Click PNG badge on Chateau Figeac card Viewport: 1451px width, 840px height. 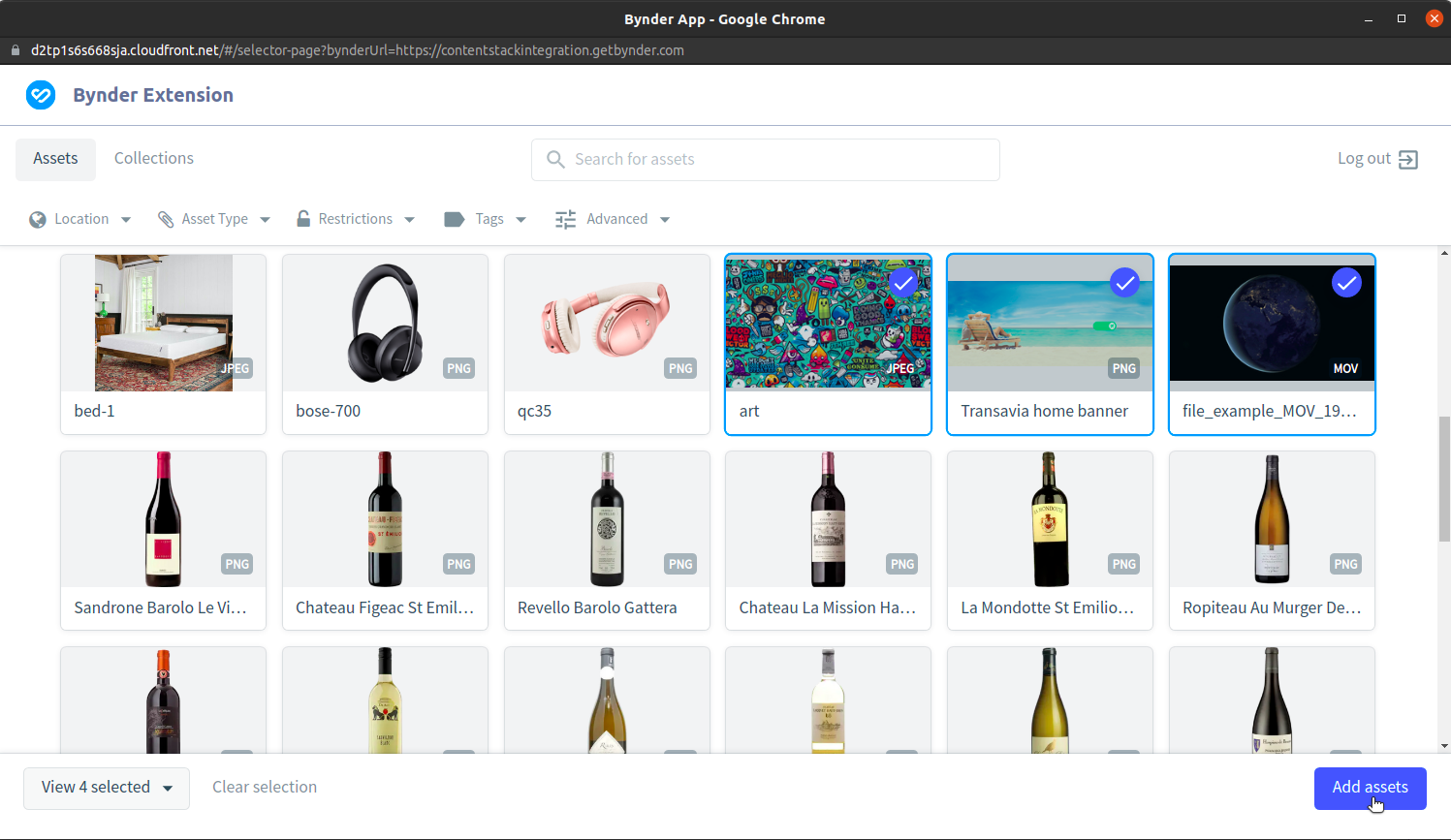click(458, 564)
